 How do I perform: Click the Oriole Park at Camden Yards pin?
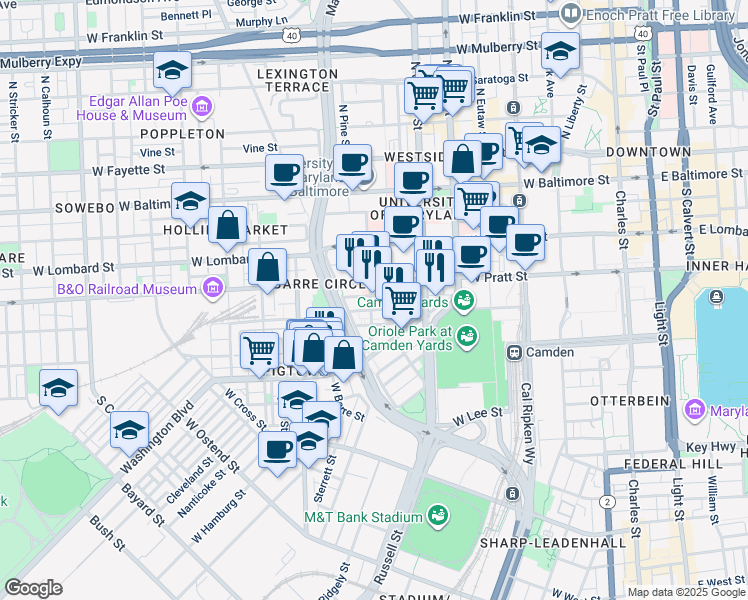(467, 338)
